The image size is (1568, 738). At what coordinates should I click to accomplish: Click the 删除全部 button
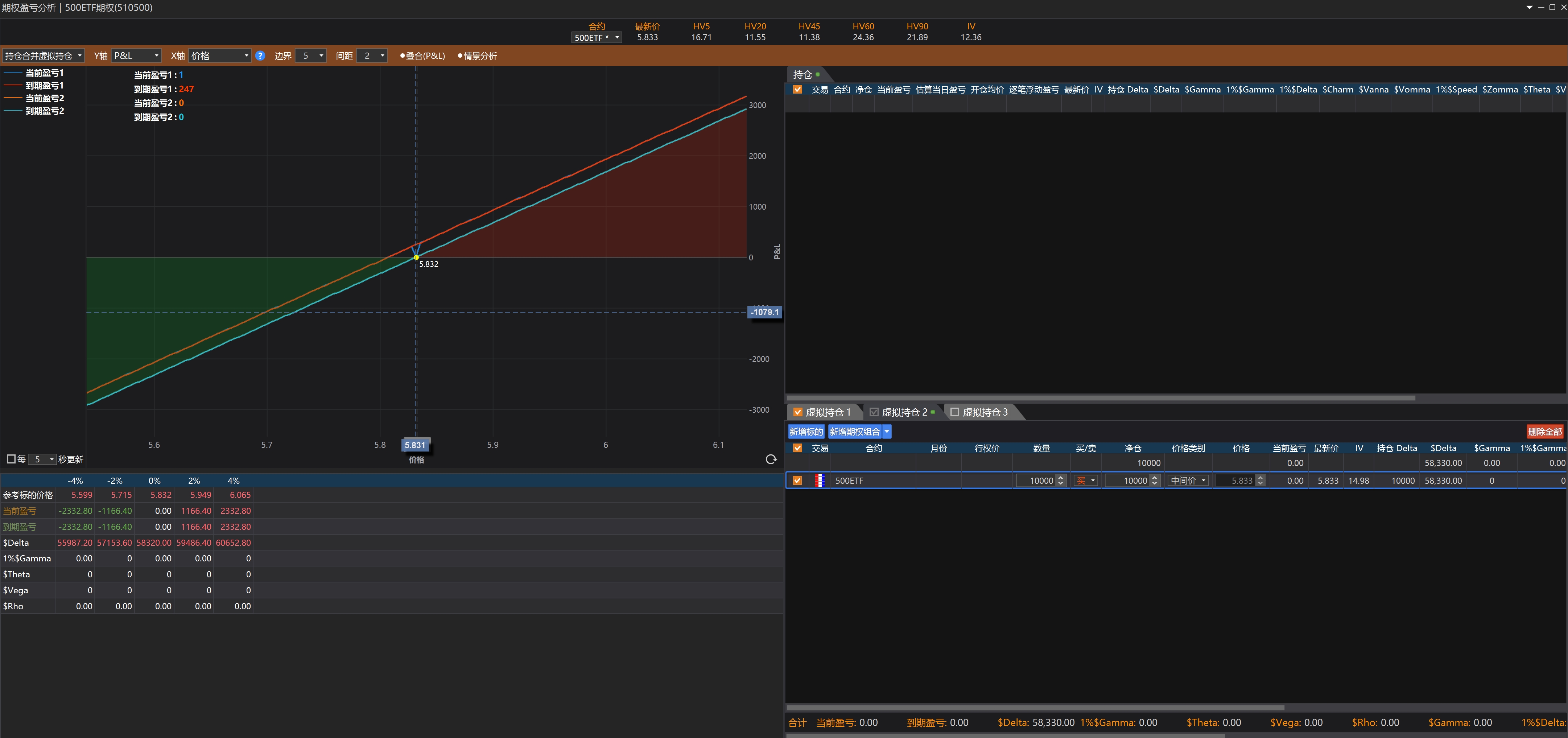(x=1544, y=432)
